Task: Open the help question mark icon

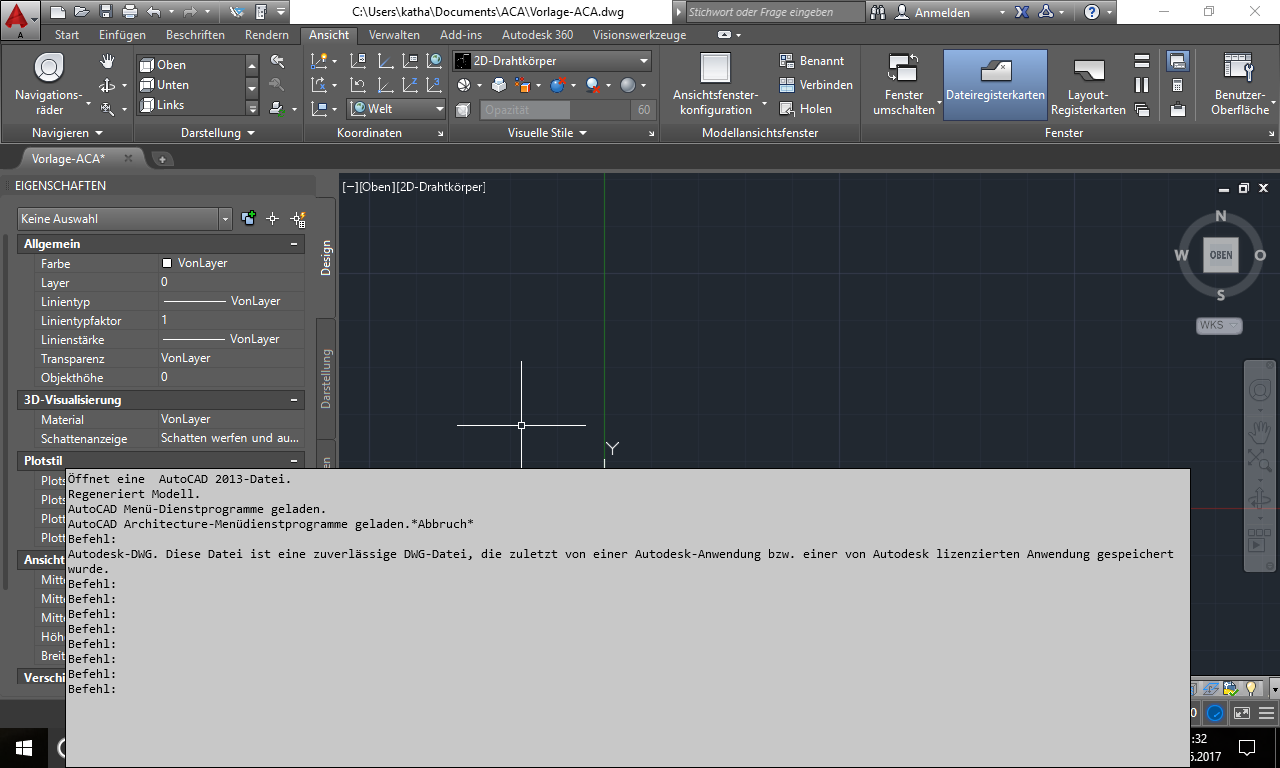Action: click(1092, 12)
